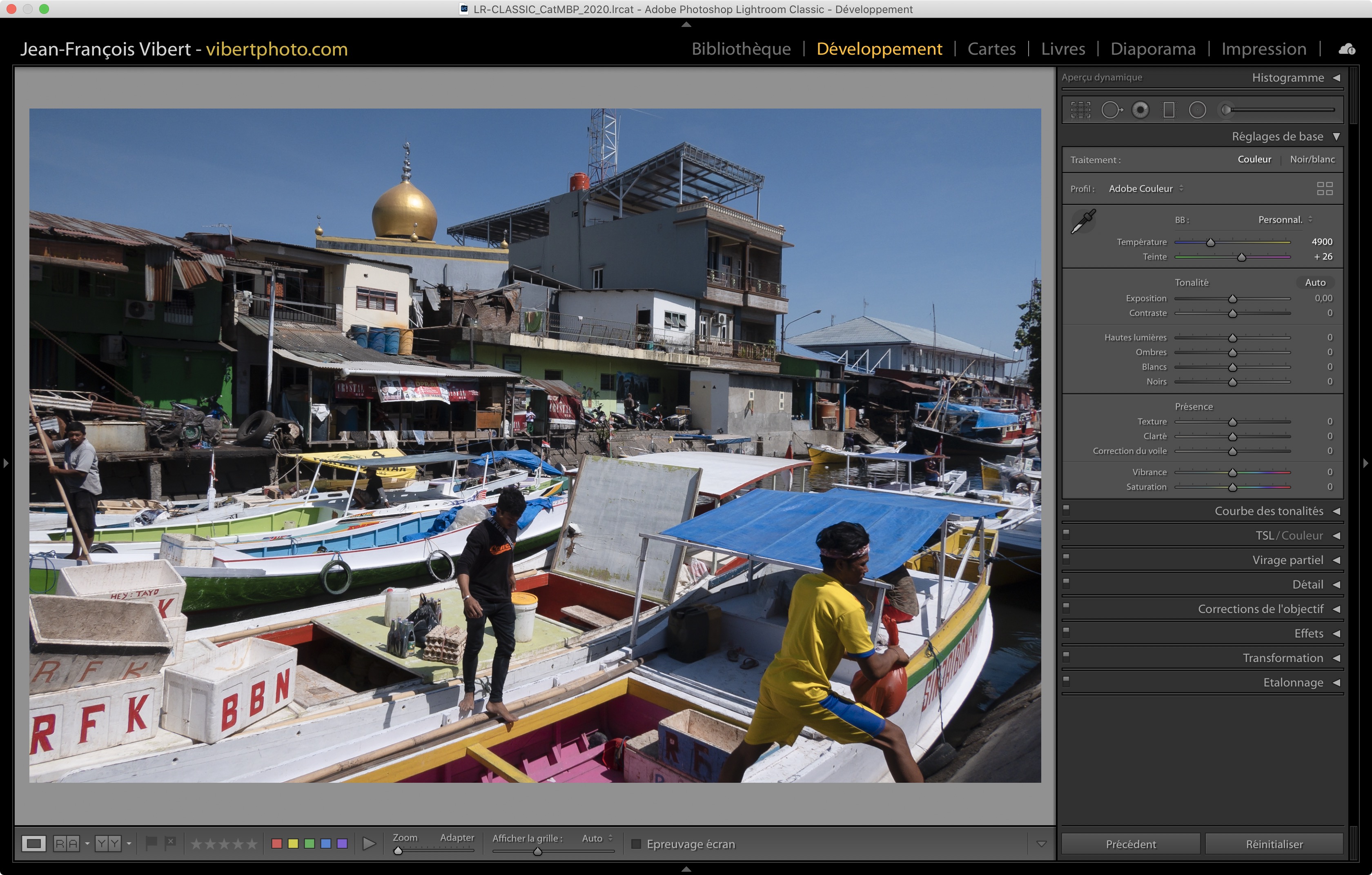Open the profile browser grid icon
The height and width of the screenshot is (875, 1372).
click(x=1325, y=189)
